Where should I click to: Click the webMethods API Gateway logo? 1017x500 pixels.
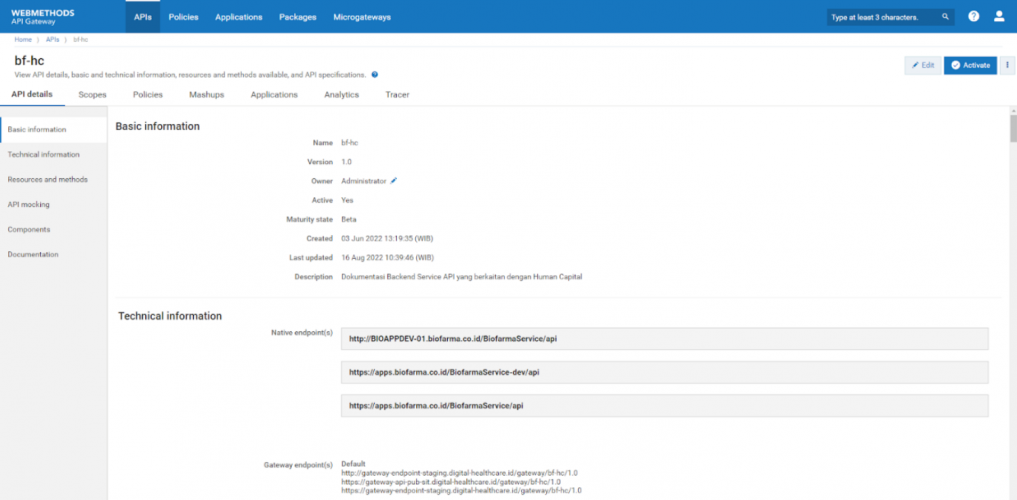coord(43,17)
